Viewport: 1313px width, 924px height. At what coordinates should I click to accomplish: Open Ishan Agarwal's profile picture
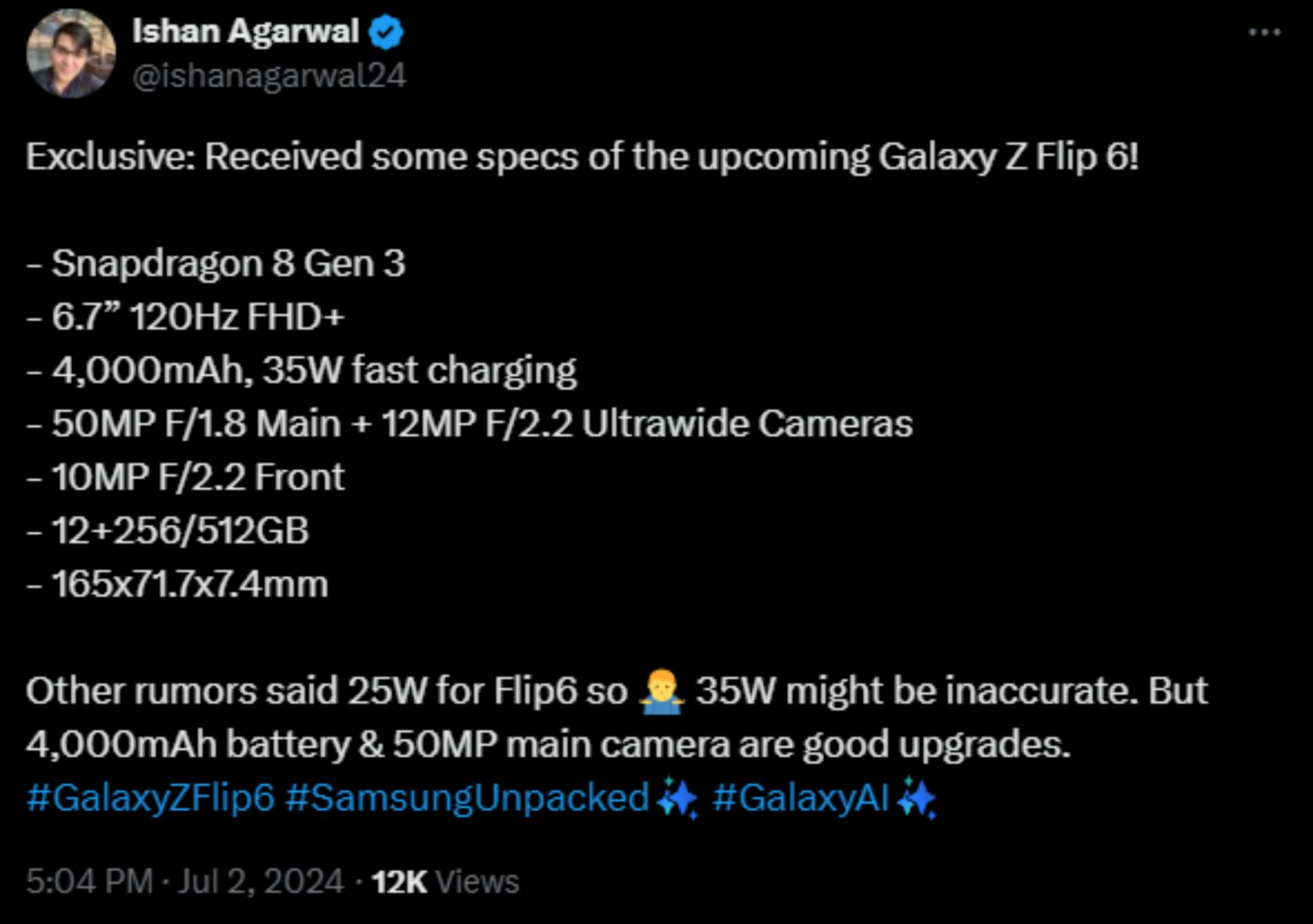click(x=70, y=53)
